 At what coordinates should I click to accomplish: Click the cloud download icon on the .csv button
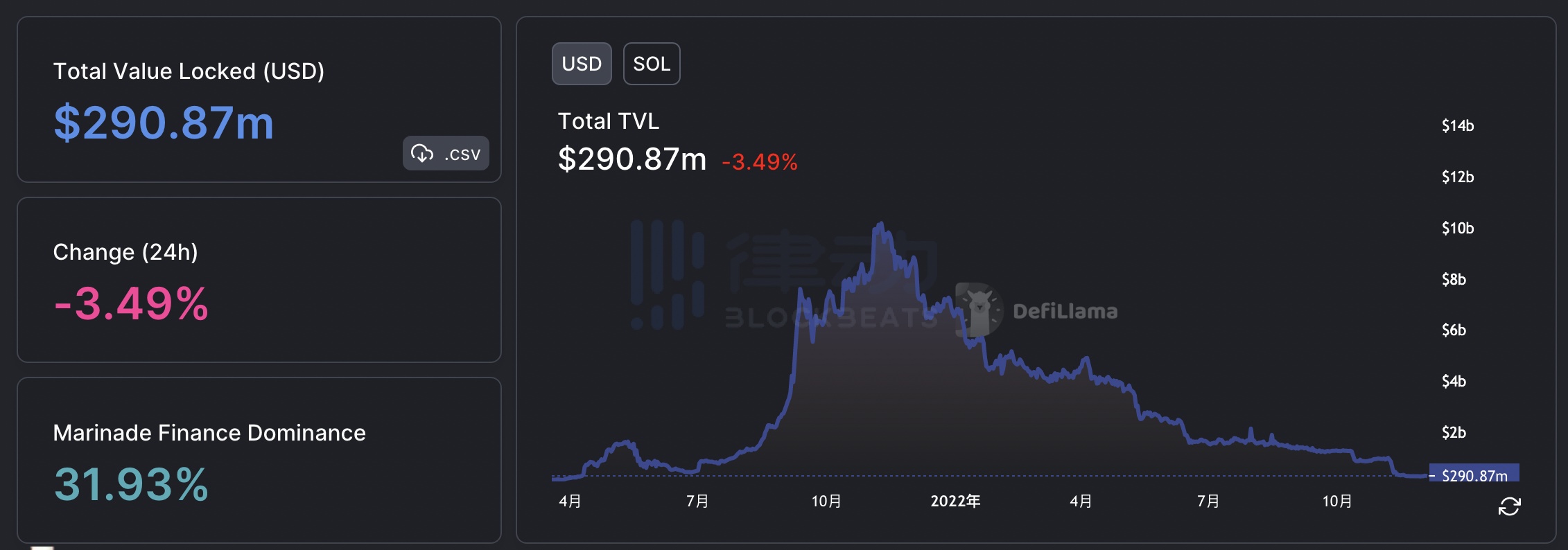tap(424, 154)
